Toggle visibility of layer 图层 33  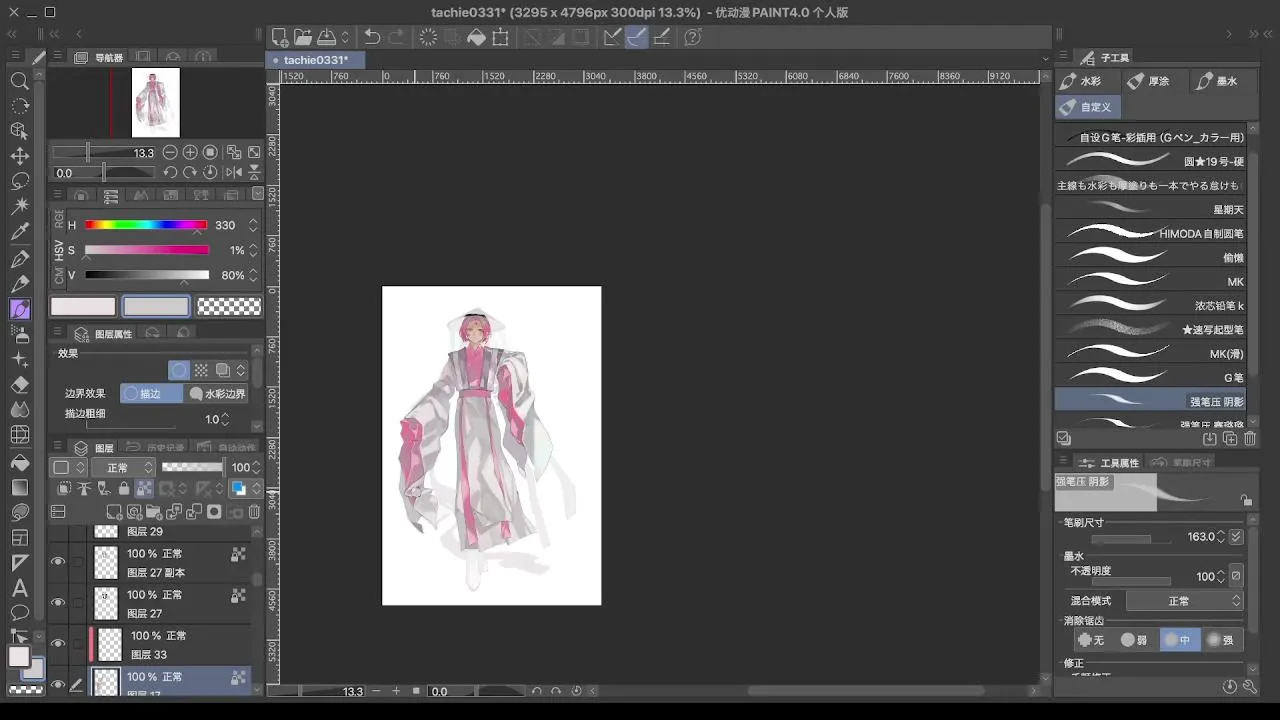[58, 644]
